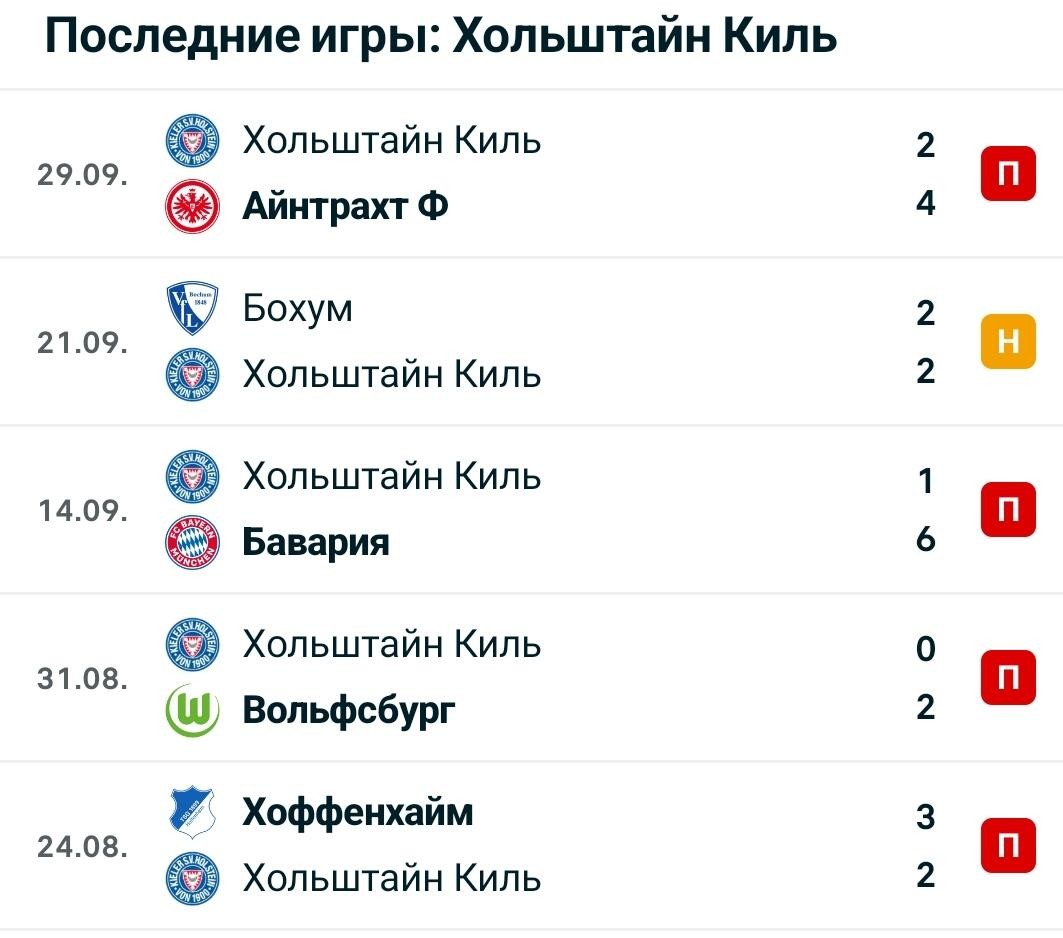
Task: Click Holstein Kiel logo in 29.09 match
Action: 193,141
